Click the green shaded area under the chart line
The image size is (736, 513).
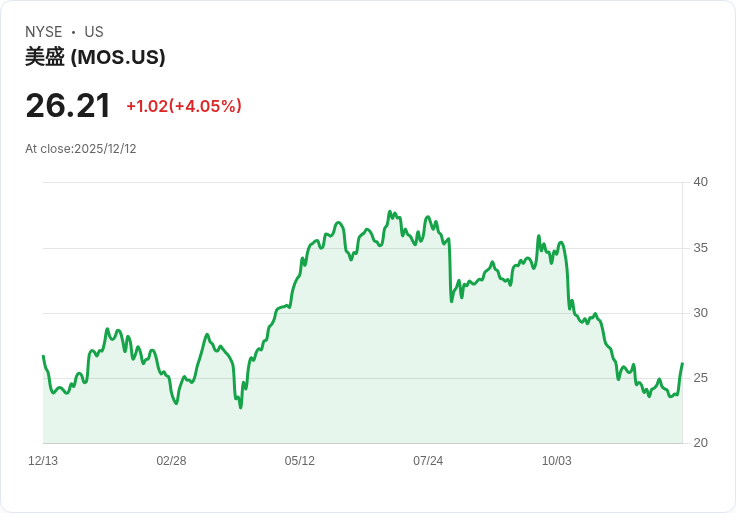[x=400, y=380]
